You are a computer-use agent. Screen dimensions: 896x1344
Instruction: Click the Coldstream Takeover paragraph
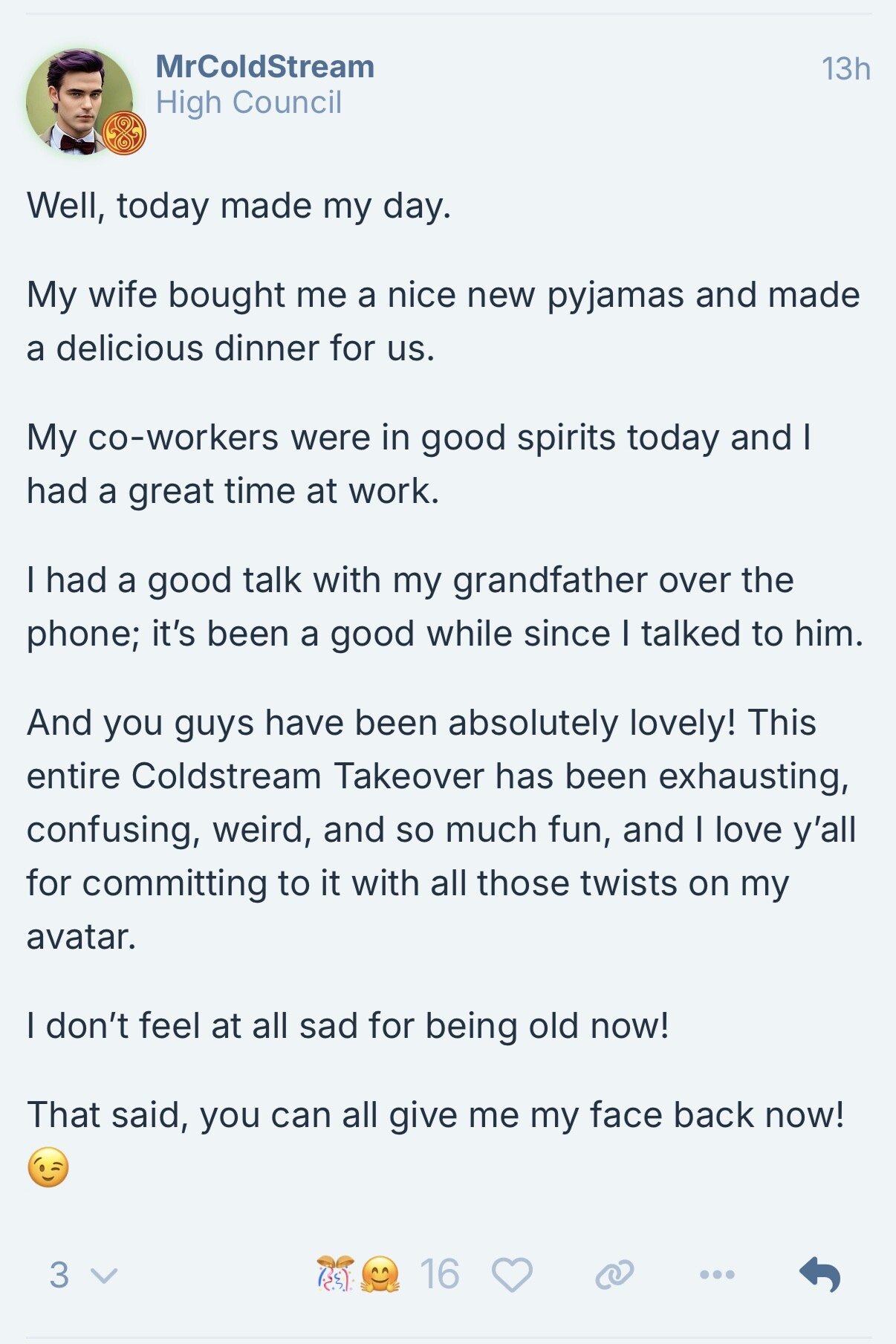[x=442, y=829]
